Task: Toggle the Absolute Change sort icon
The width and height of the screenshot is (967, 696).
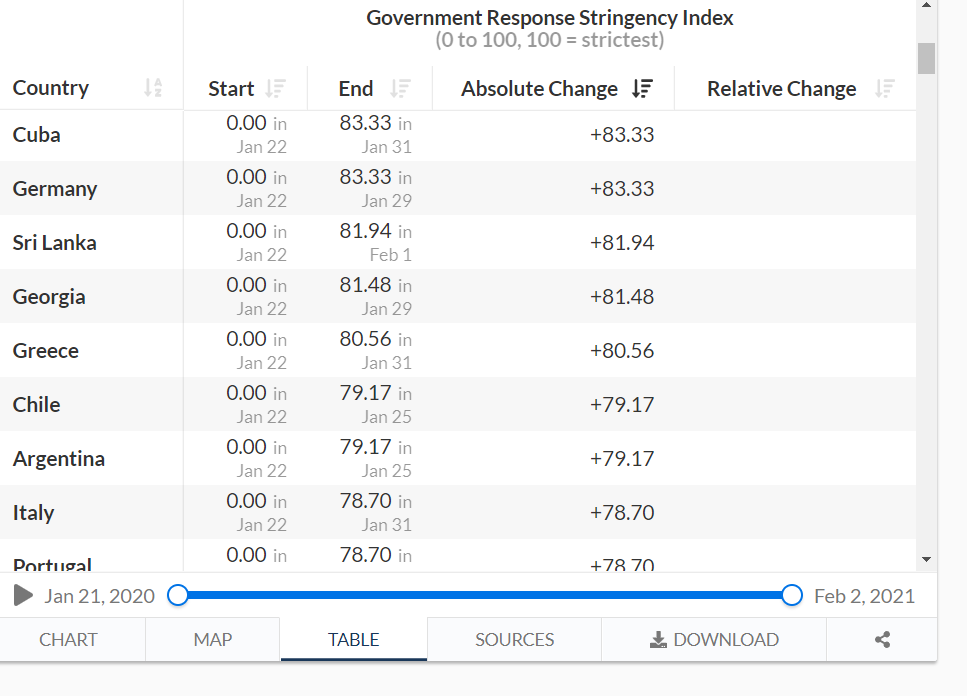Action: [x=642, y=89]
